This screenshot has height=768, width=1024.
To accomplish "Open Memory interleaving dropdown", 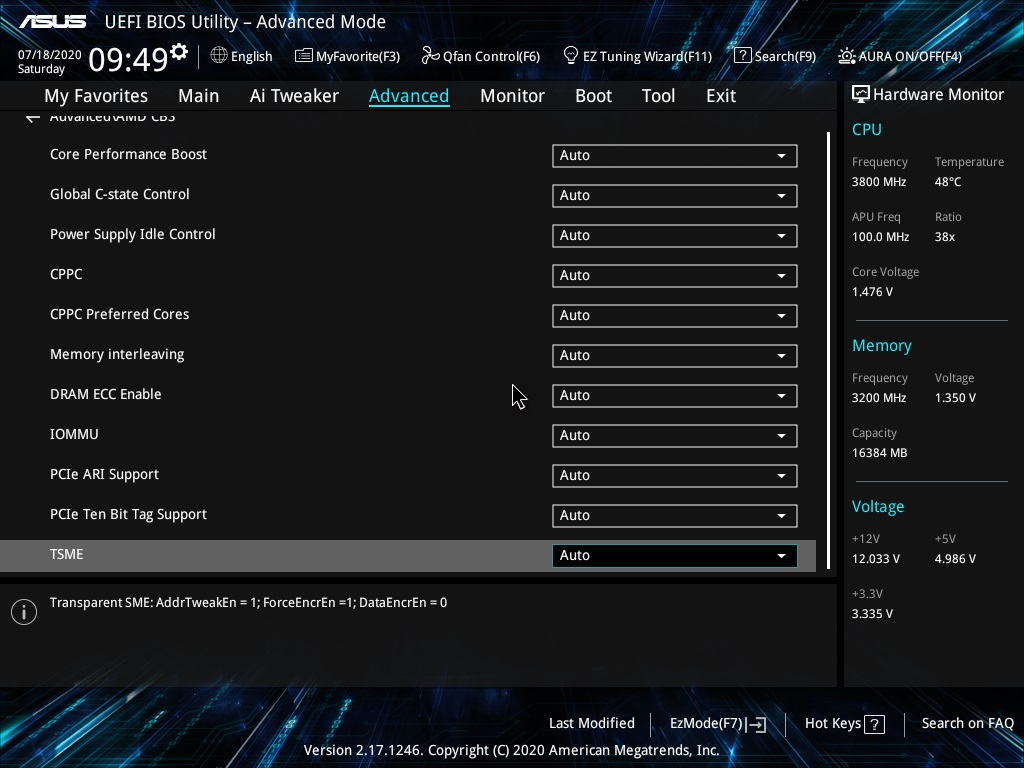I will 675,355.
